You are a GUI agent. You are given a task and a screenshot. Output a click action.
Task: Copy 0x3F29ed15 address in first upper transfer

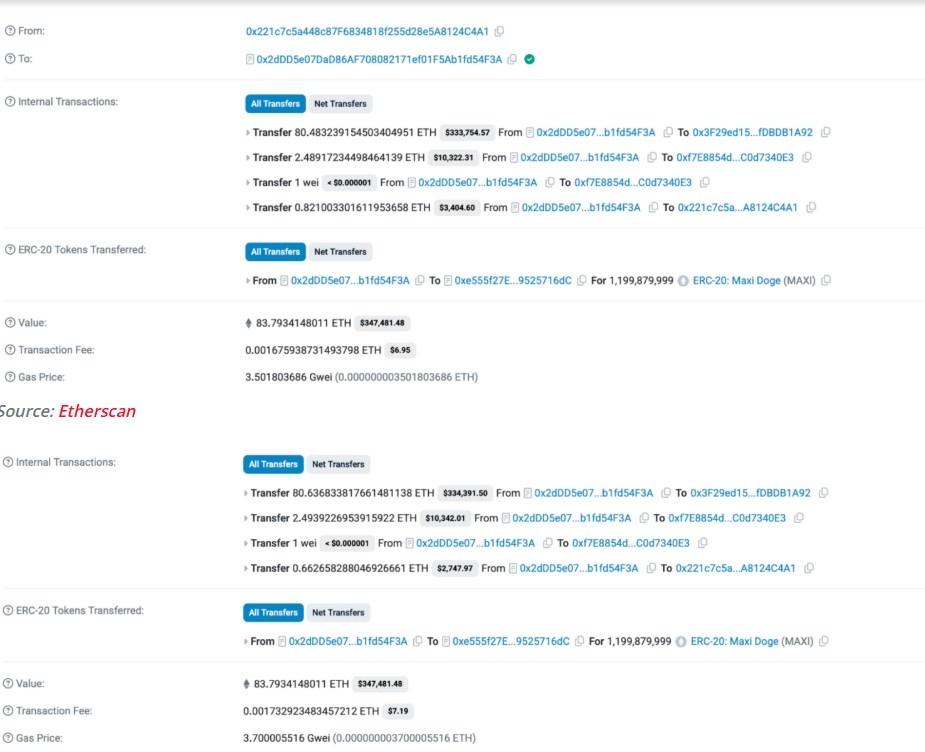click(x=826, y=132)
